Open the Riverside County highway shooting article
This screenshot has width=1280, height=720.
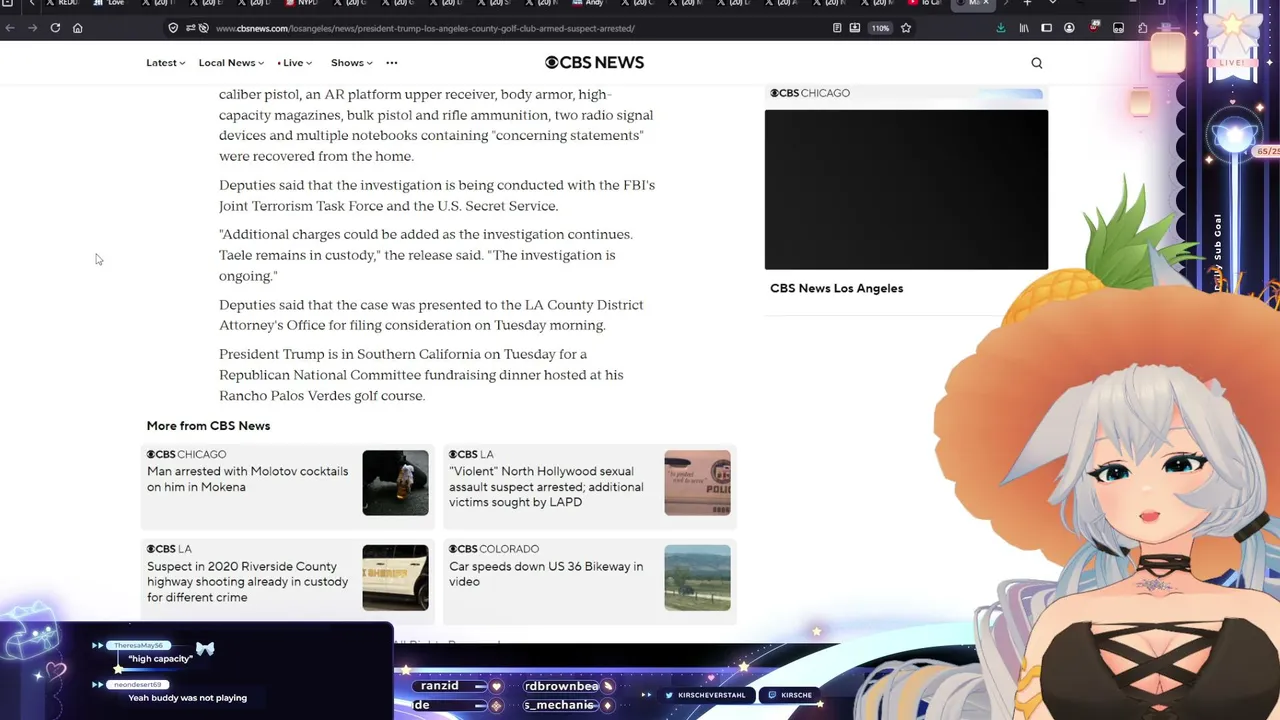[248, 582]
